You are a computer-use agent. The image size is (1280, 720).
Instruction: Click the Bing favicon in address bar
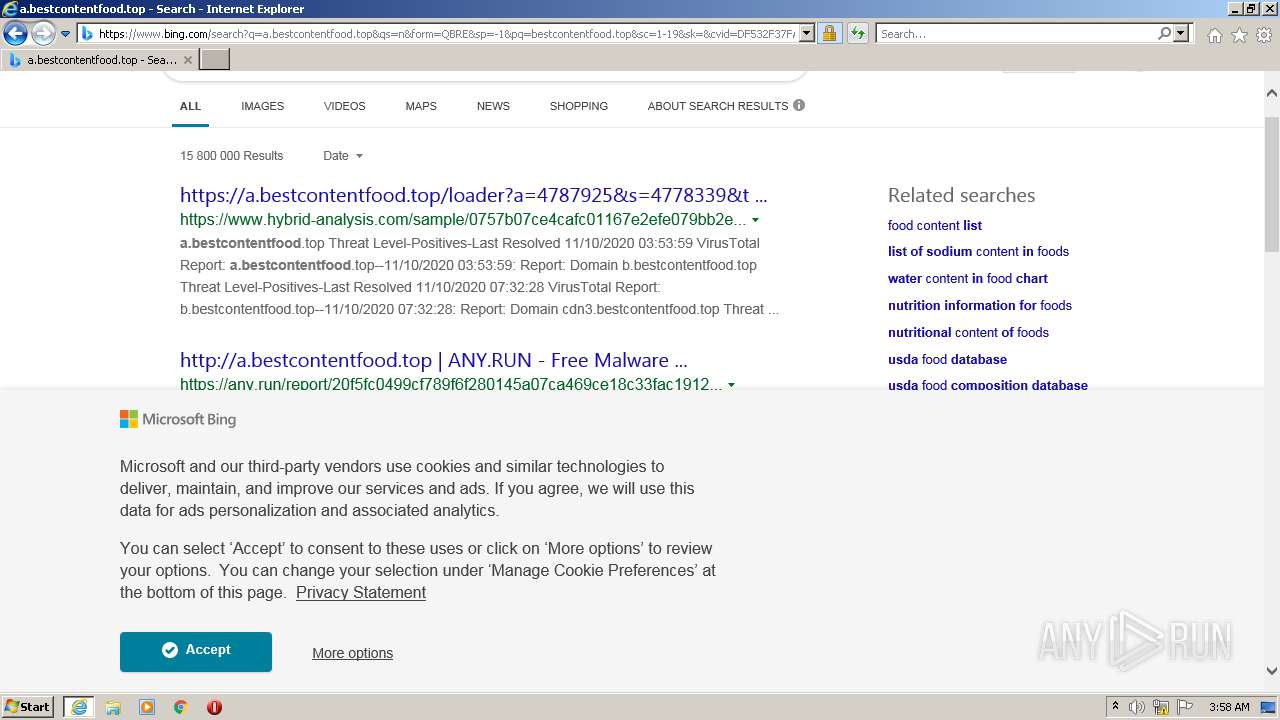[x=87, y=34]
